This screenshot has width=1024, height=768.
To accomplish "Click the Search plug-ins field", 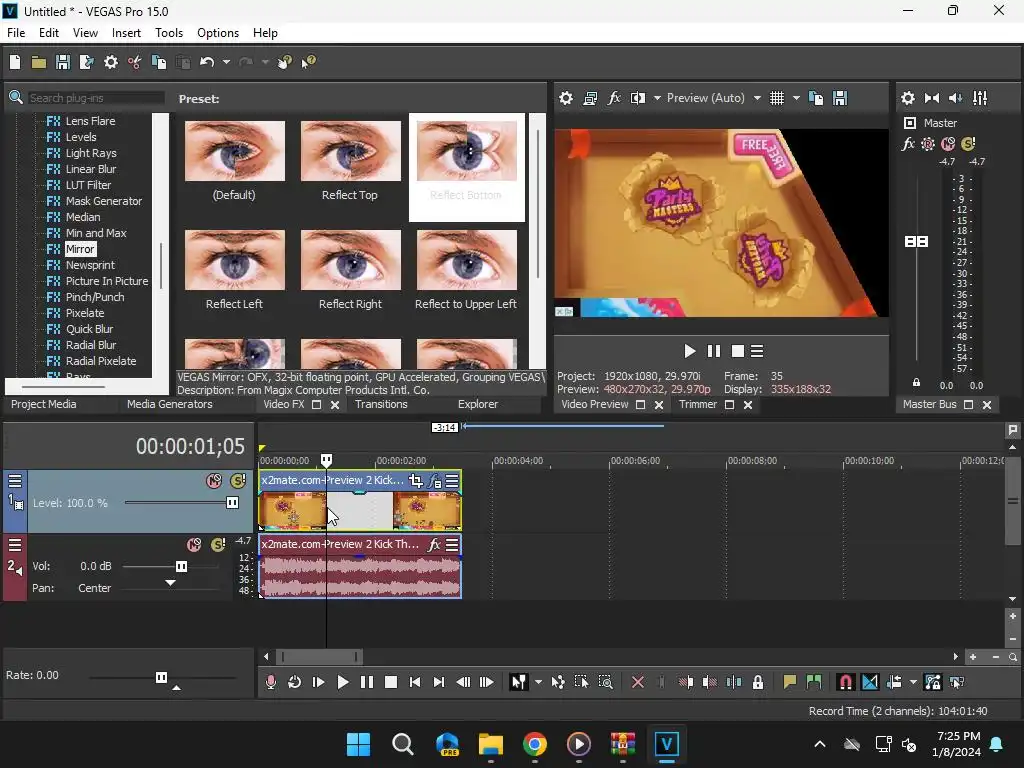I will [x=95, y=98].
